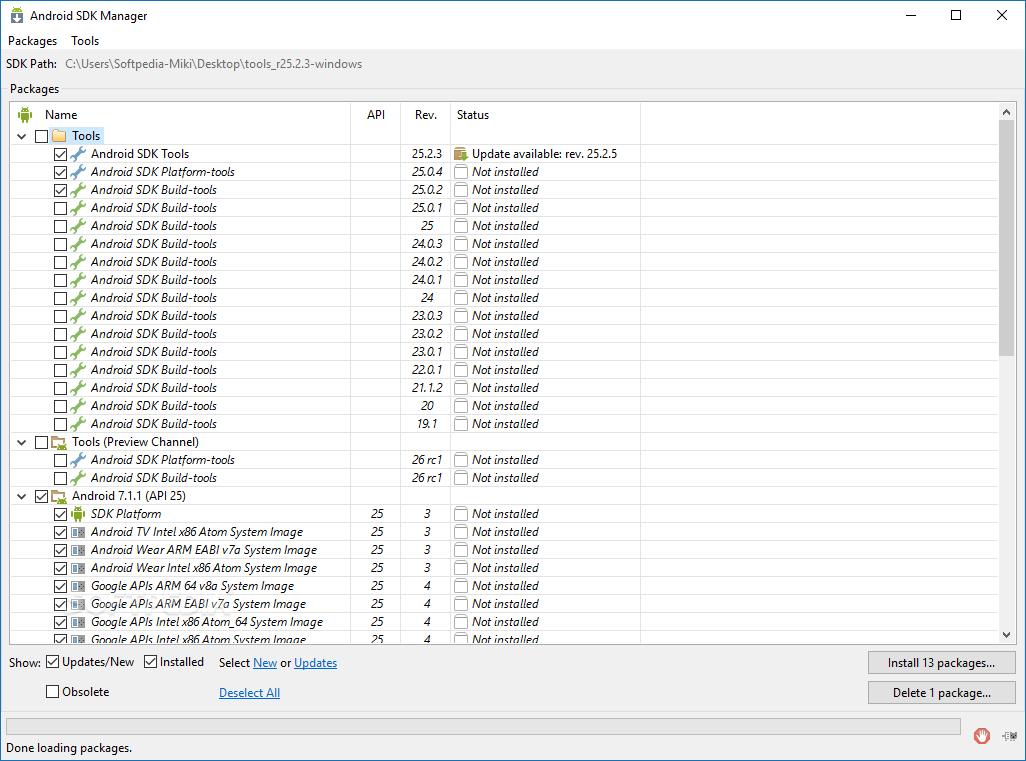Click the Updates selection link

[315, 663]
